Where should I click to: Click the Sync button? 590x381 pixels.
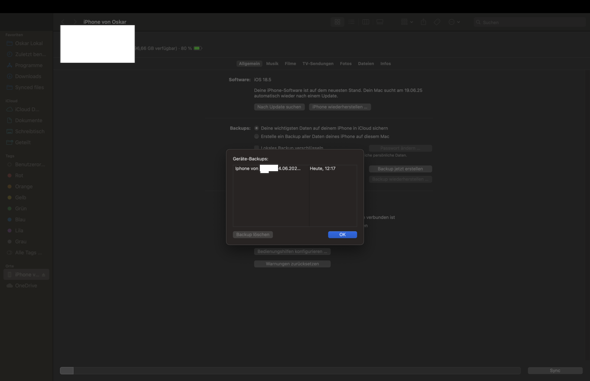(555, 370)
